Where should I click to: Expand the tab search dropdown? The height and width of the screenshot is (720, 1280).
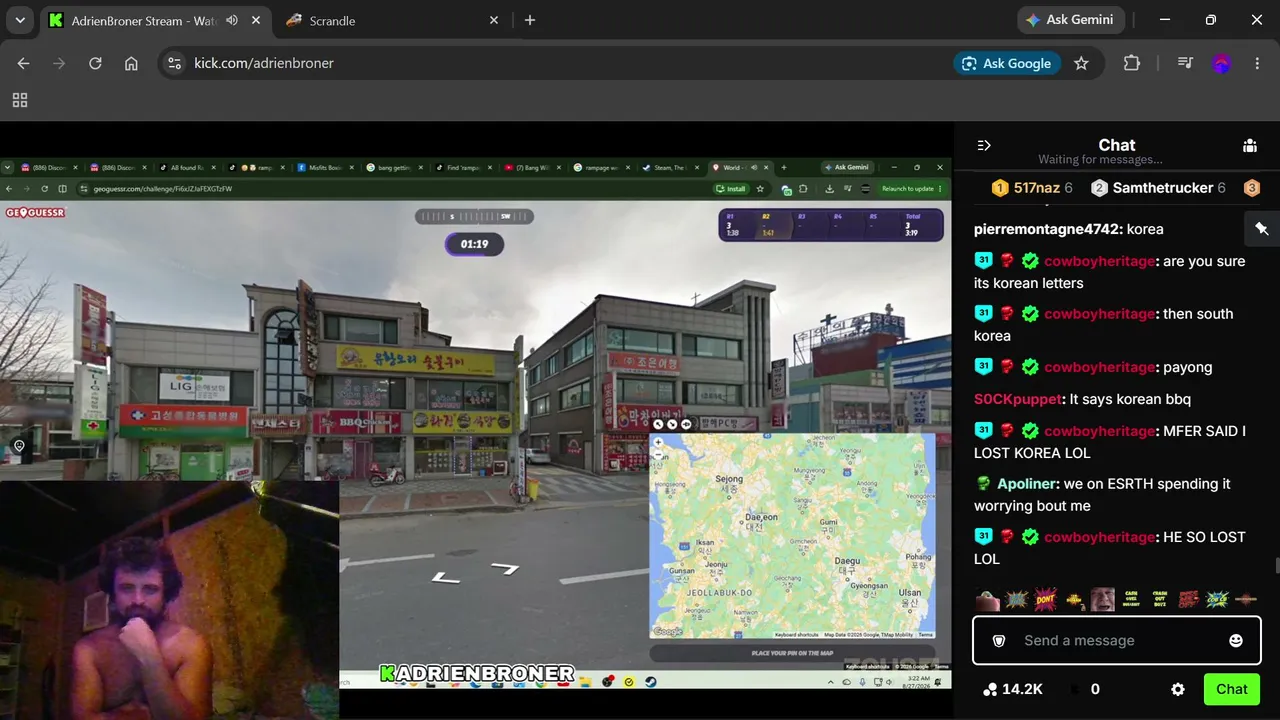(x=20, y=20)
